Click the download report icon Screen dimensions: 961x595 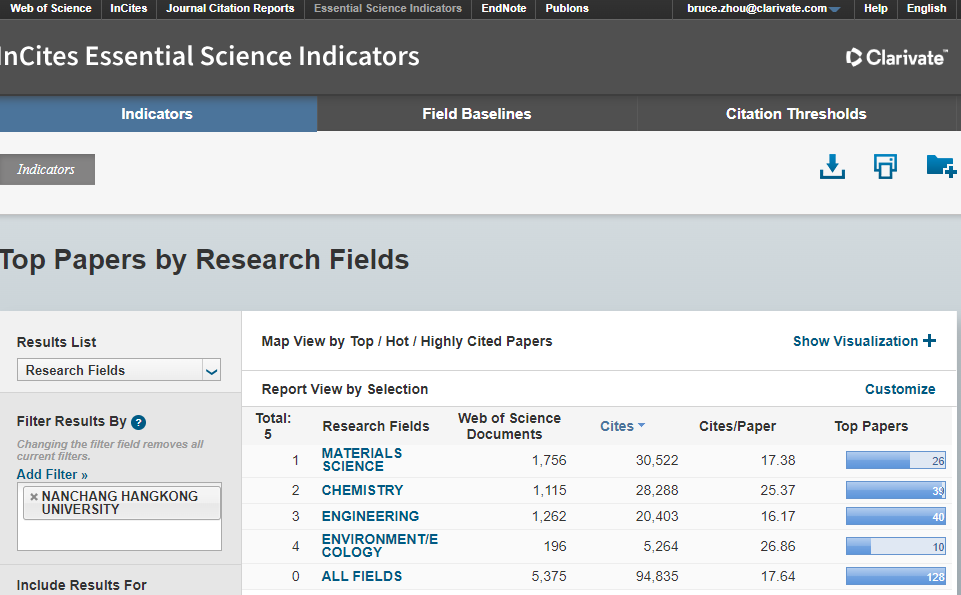pyautogui.click(x=832, y=167)
